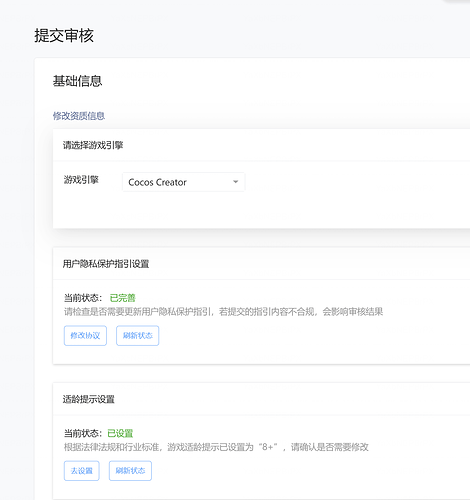Screen dimensions: 470x500
Task: Click the green 已完善 status text
Action: tap(123, 298)
